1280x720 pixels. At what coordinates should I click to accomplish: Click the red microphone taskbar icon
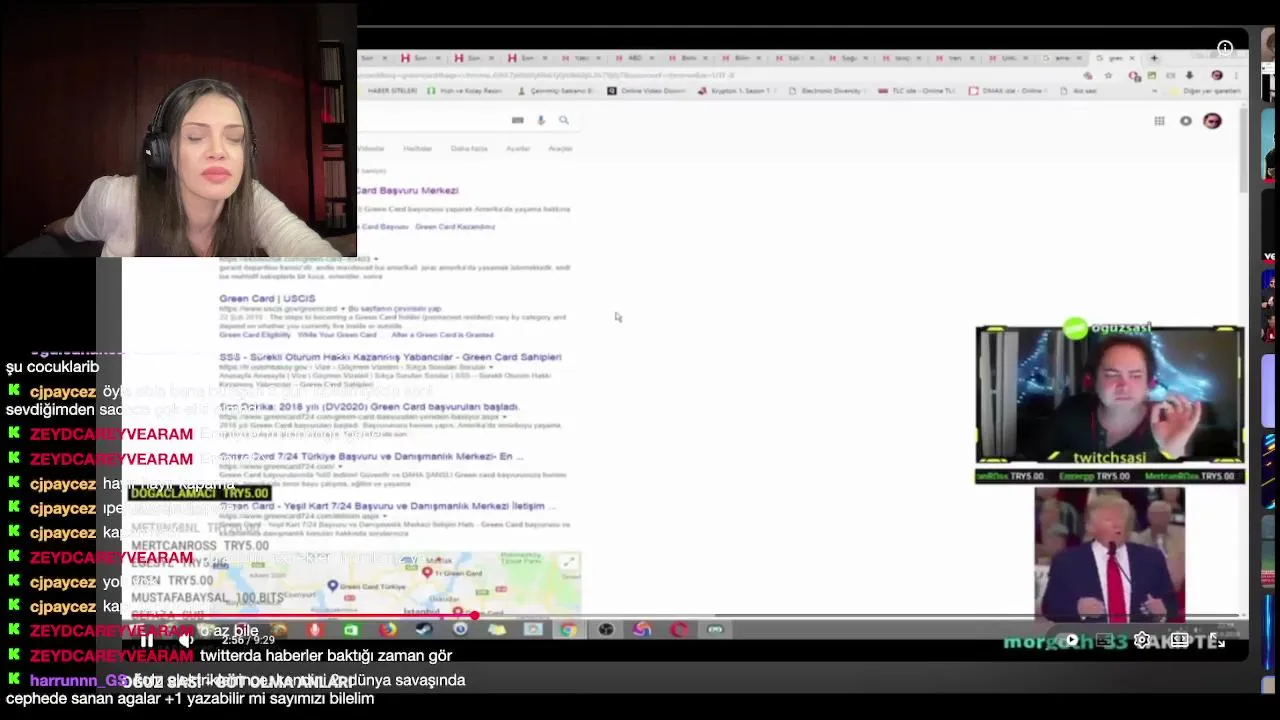[x=314, y=629]
